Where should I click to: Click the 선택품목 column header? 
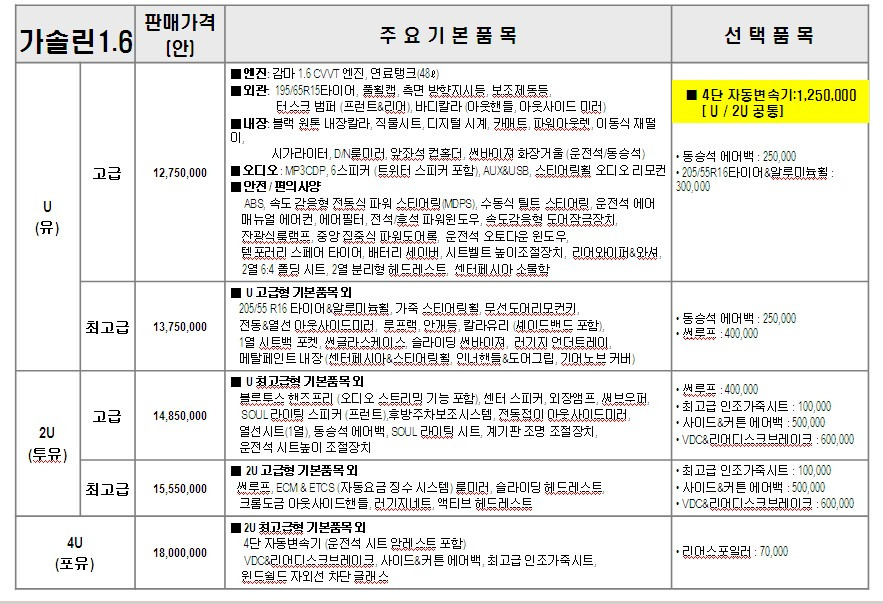(769, 35)
